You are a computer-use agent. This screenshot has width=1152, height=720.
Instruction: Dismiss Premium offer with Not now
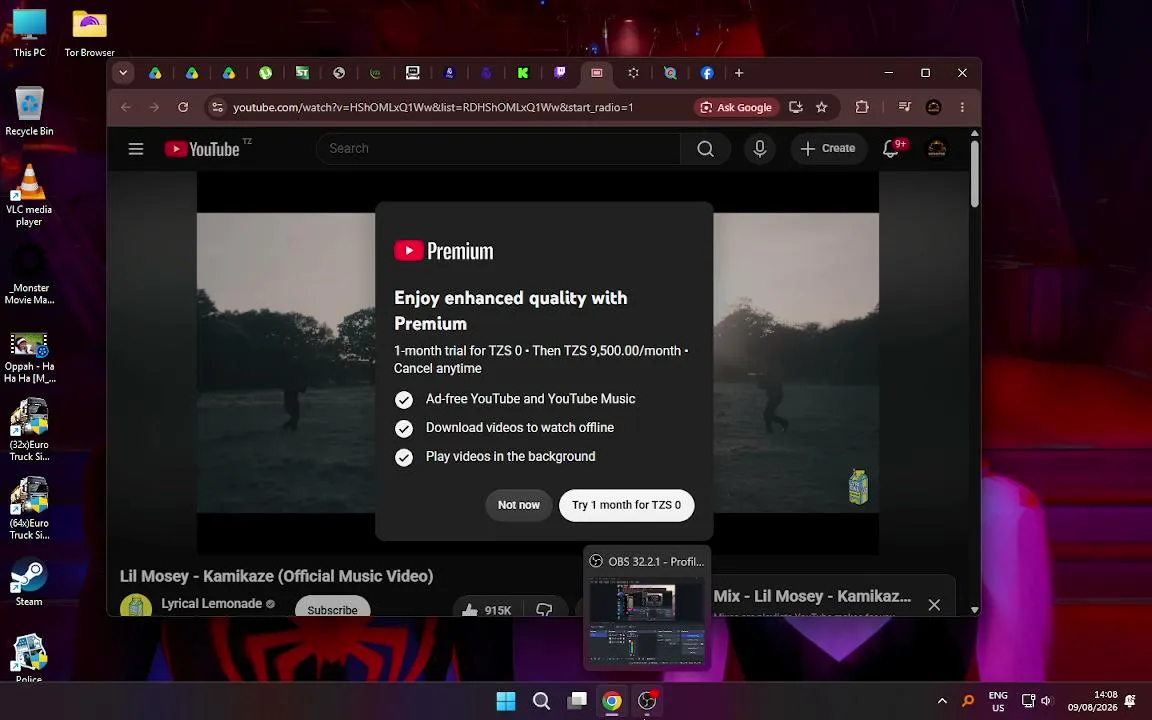tap(519, 505)
